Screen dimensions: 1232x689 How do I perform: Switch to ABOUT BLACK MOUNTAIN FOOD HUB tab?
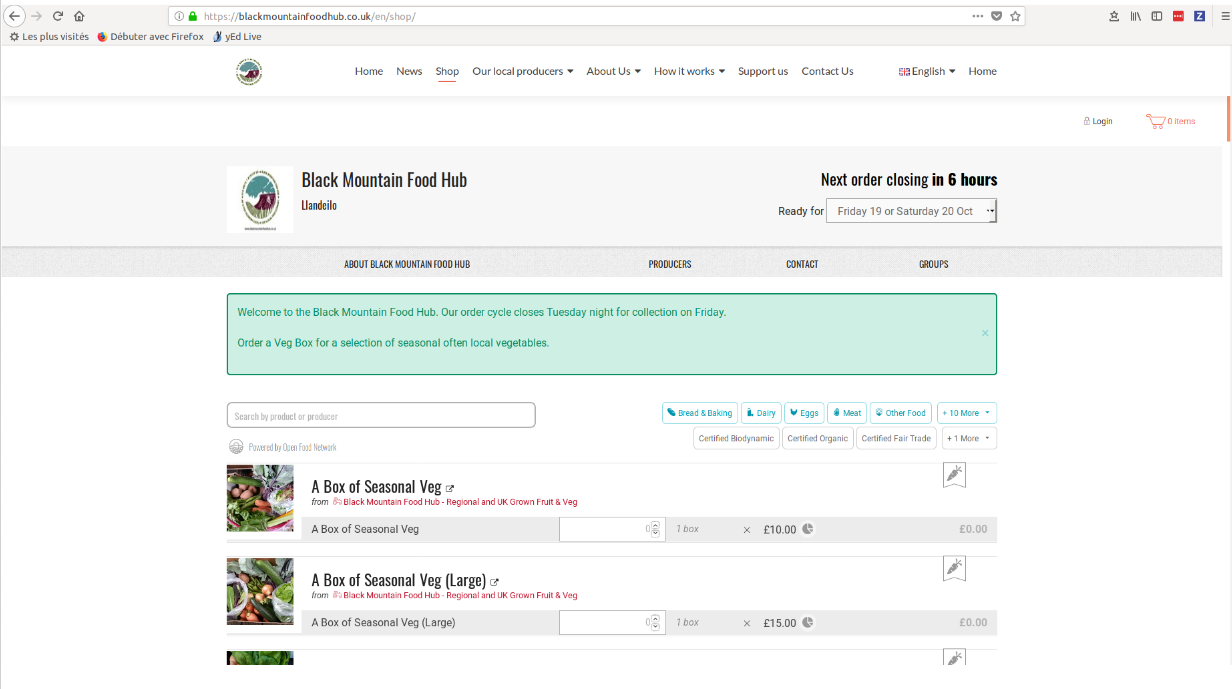tap(407, 264)
